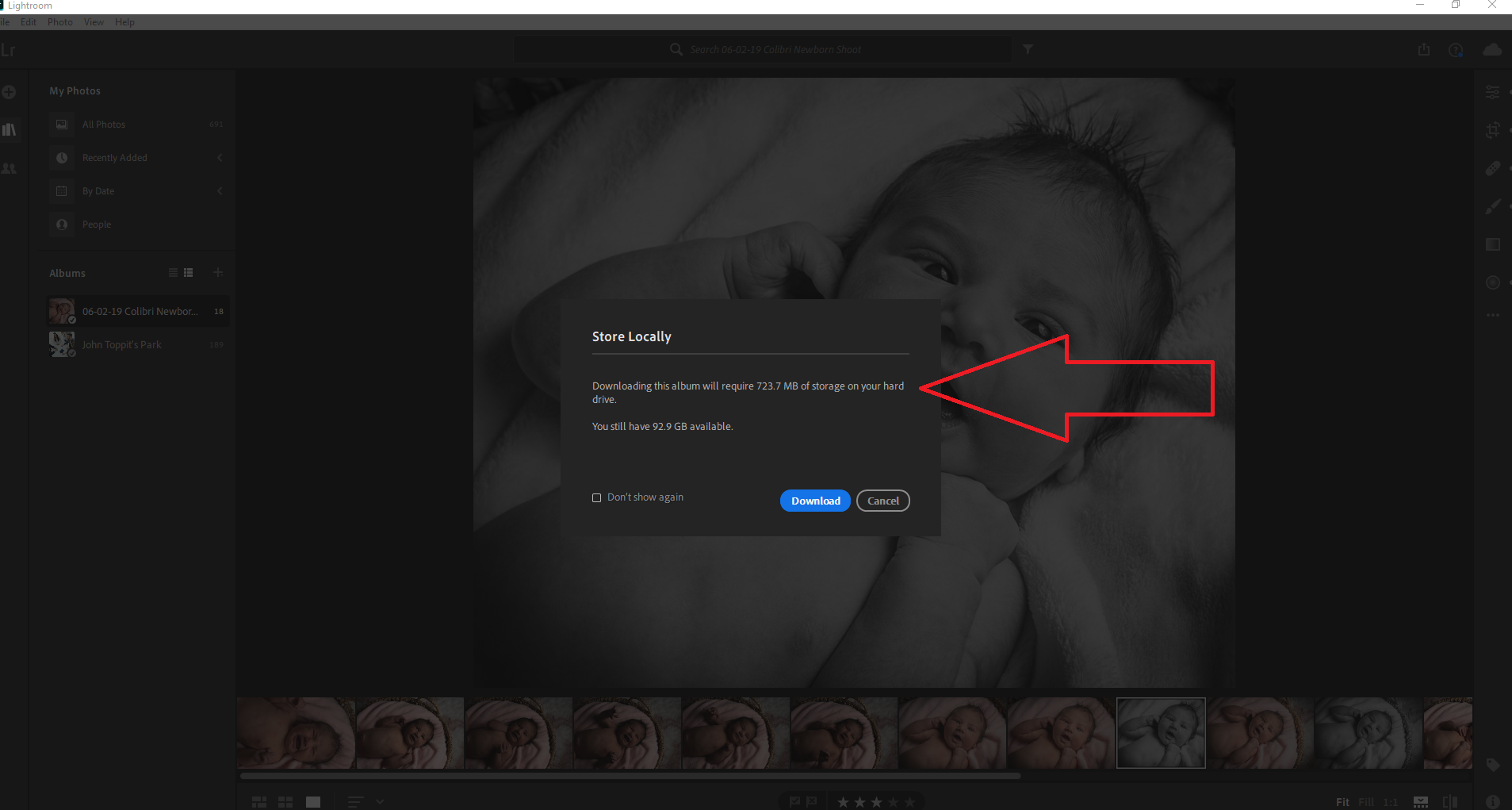
Task: Open John Toppit's Park album
Action: click(x=137, y=344)
